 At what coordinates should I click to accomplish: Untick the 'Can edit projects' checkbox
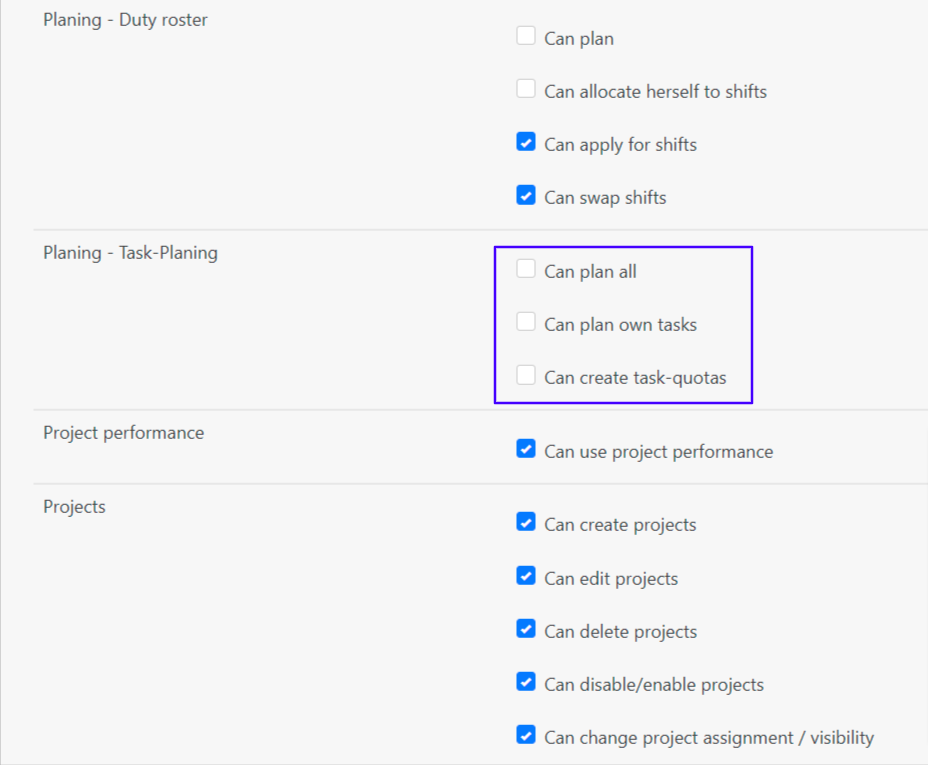(526, 576)
